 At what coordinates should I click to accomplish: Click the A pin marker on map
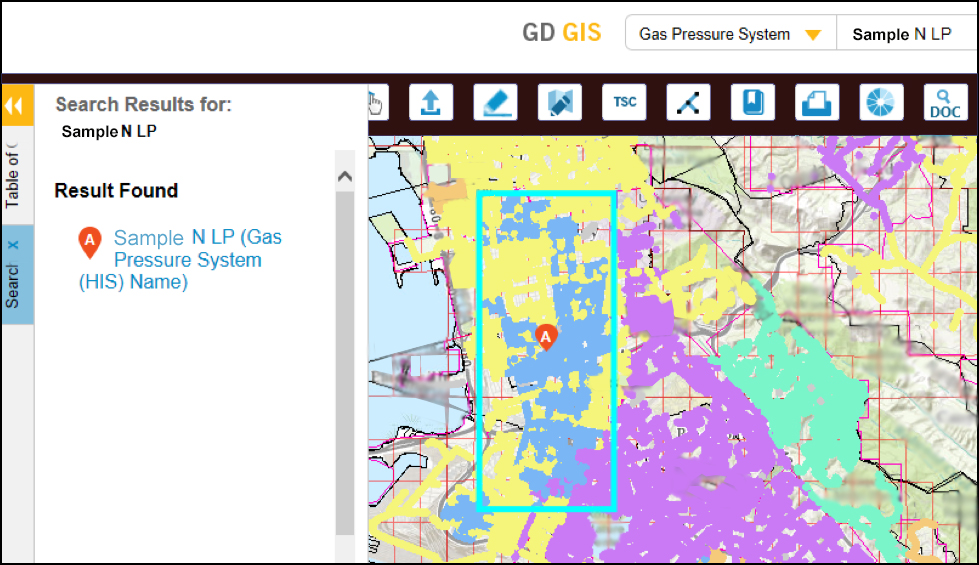(x=546, y=337)
